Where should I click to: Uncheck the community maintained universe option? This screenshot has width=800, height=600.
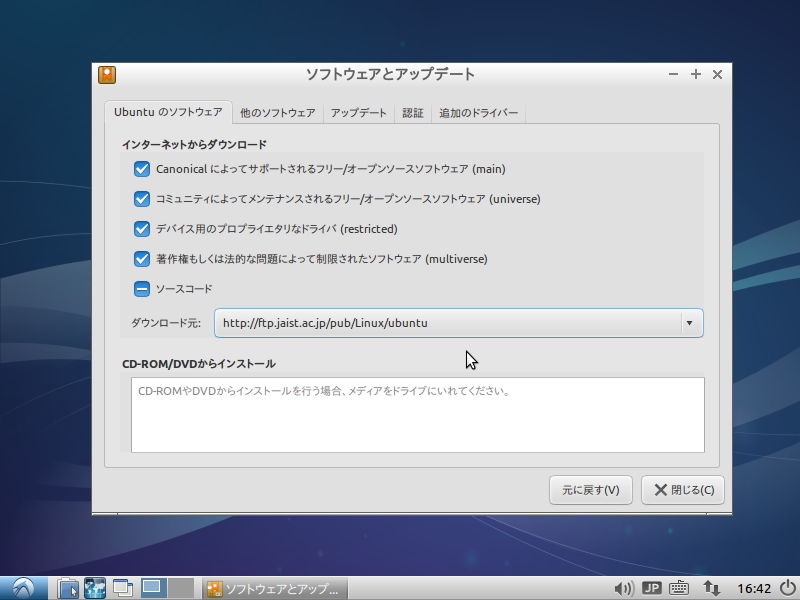point(142,199)
